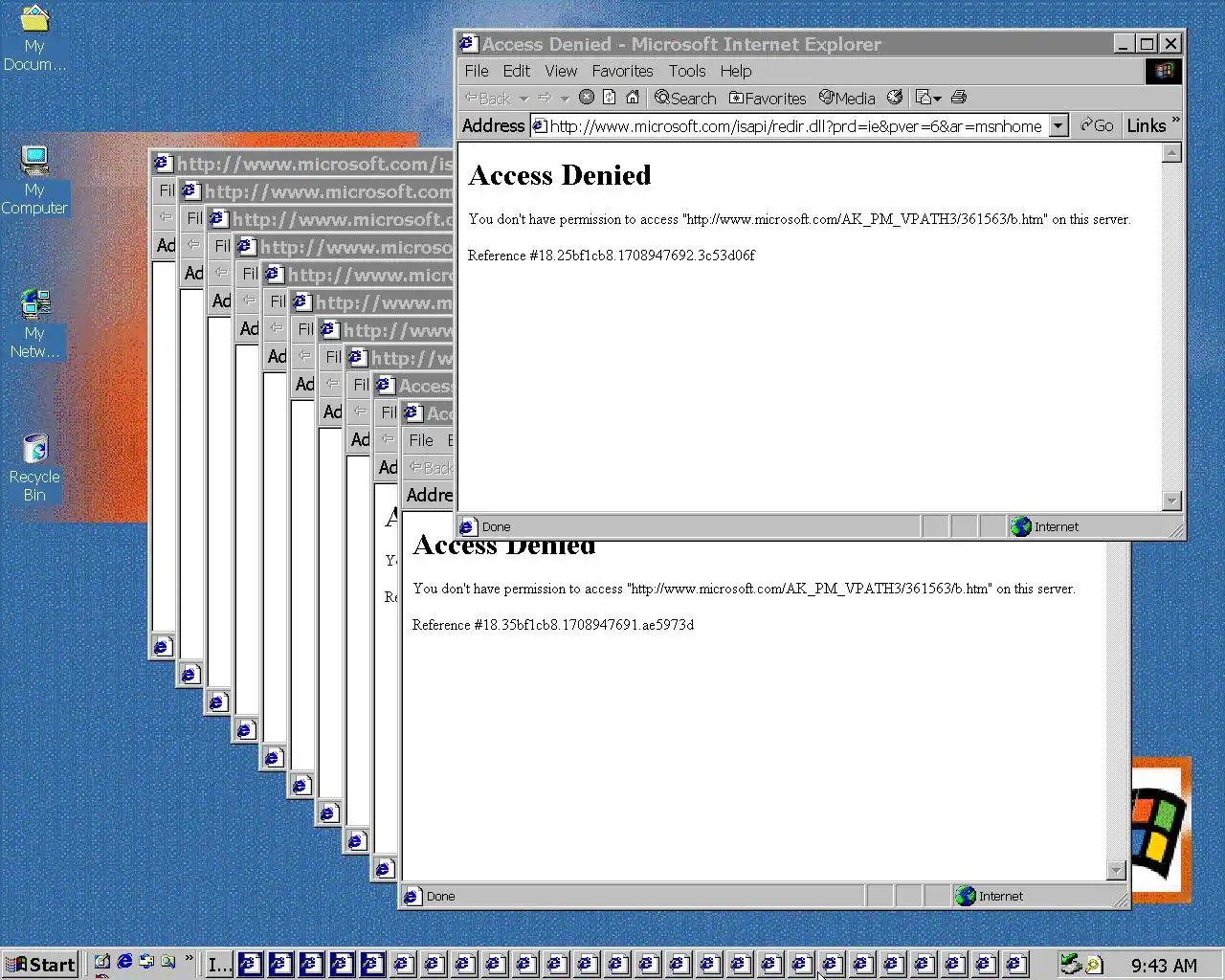Click the Stop button in the front IE toolbar

click(x=587, y=98)
